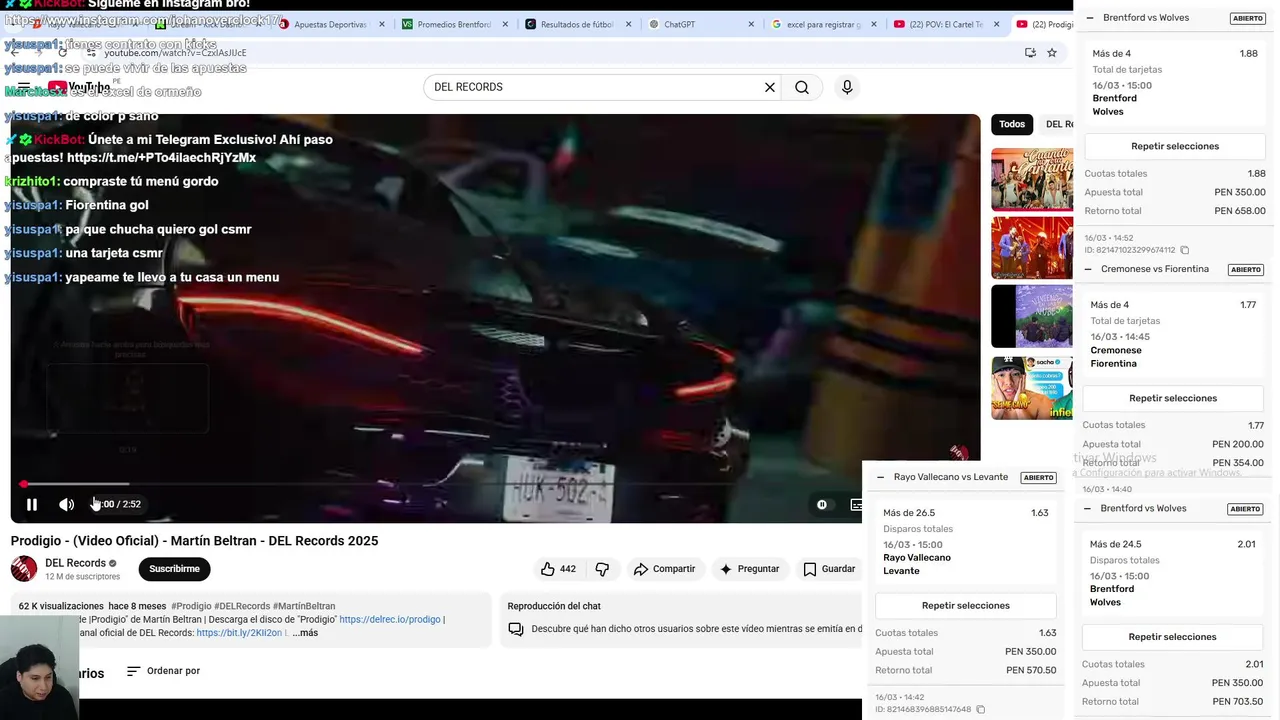Click the Compartir share button
1280x720 pixels.
tap(664, 569)
